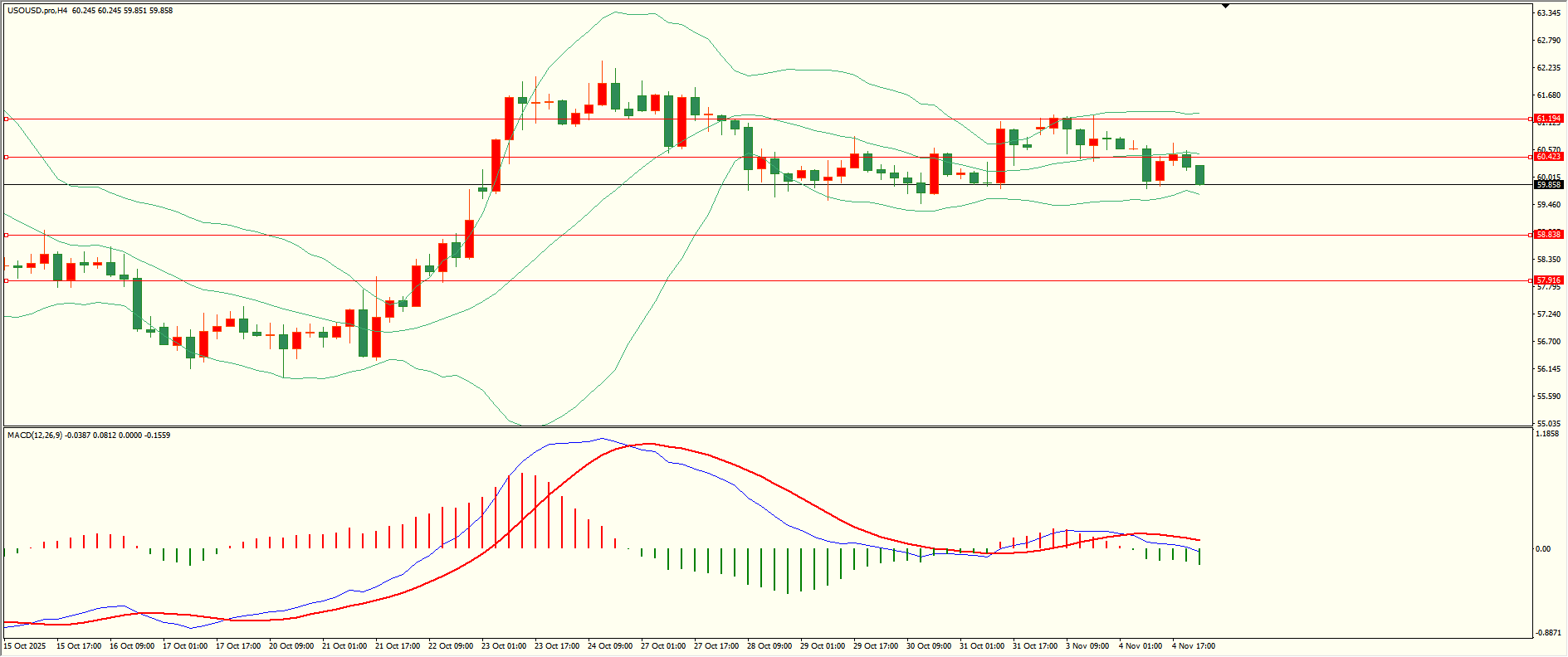Viewport: 1568px width, 657px height.
Task: Click the 30 Oct 09:00 time label
Action: (x=928, y=646)
